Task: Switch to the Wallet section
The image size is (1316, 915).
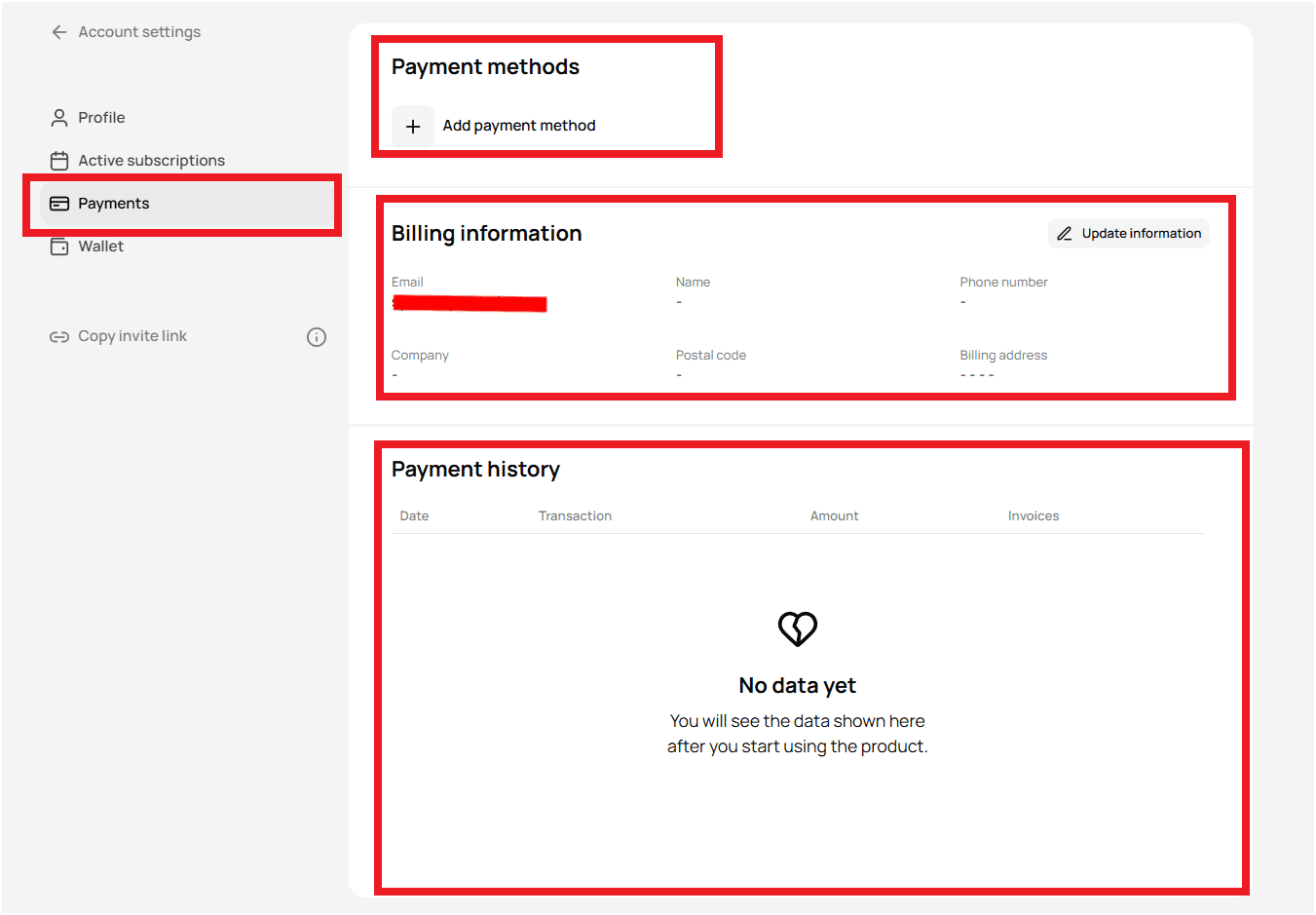Action: tap(100, 246)
